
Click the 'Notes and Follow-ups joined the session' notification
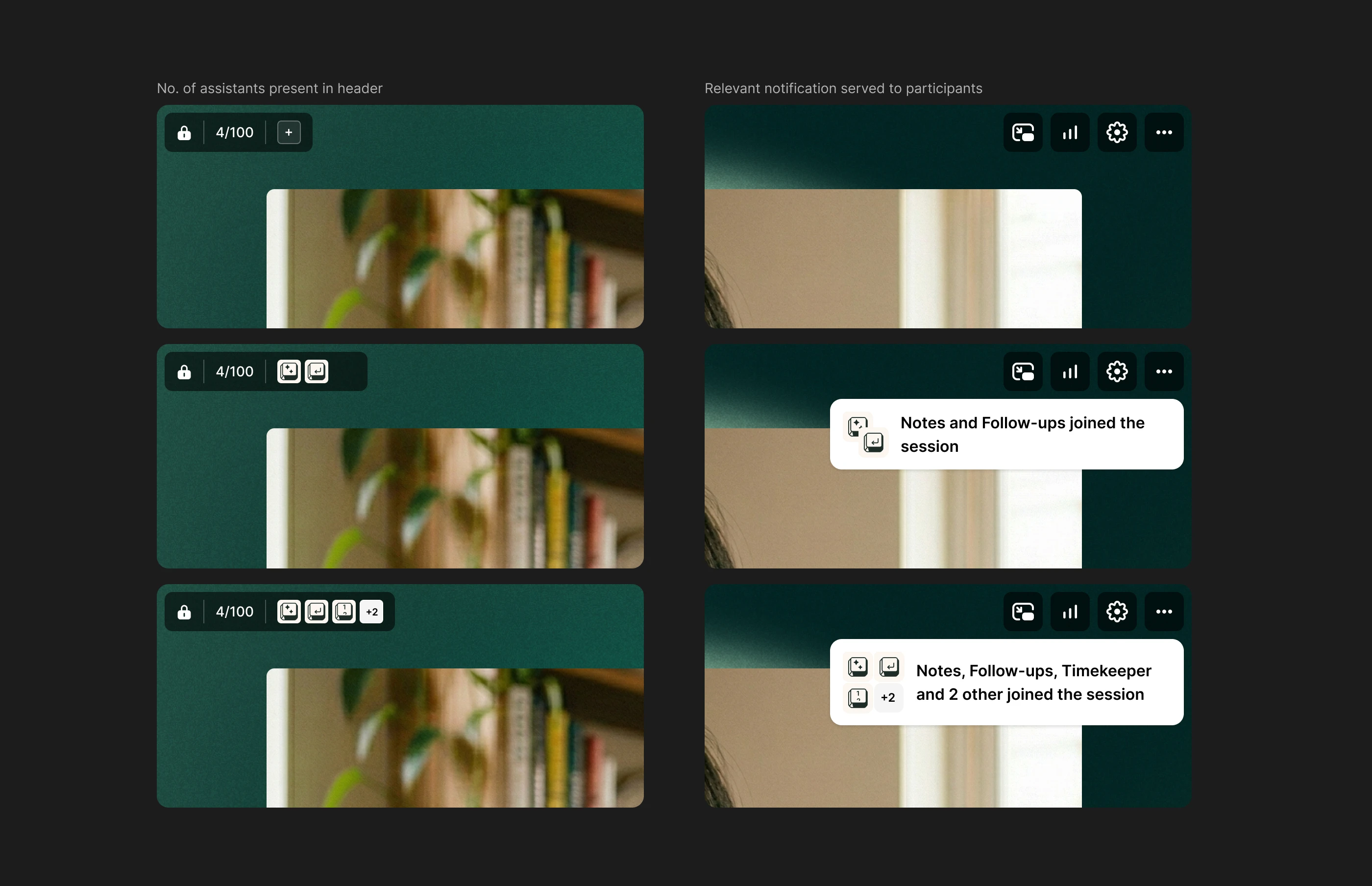point(1022,434)
